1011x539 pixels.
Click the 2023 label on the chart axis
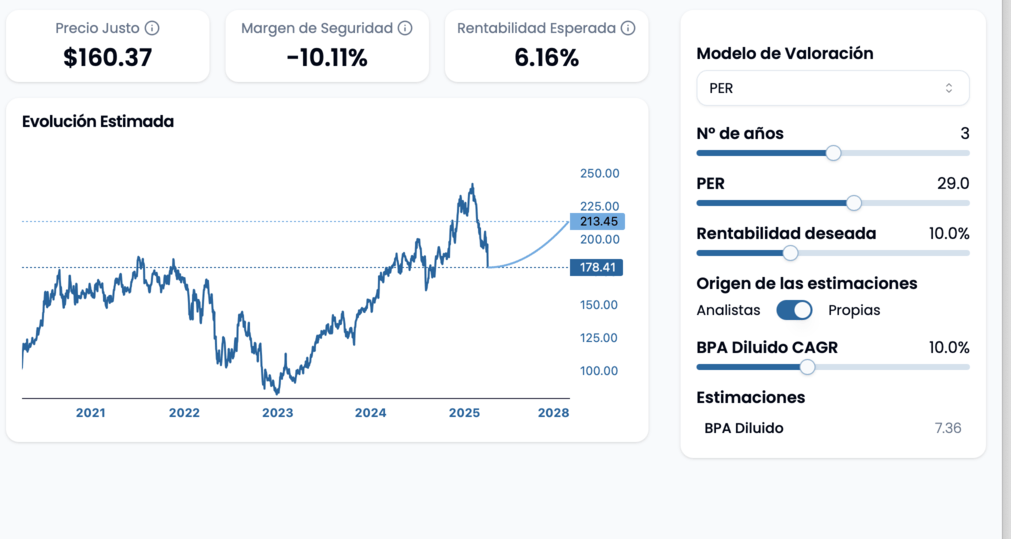tap(277, 413)
